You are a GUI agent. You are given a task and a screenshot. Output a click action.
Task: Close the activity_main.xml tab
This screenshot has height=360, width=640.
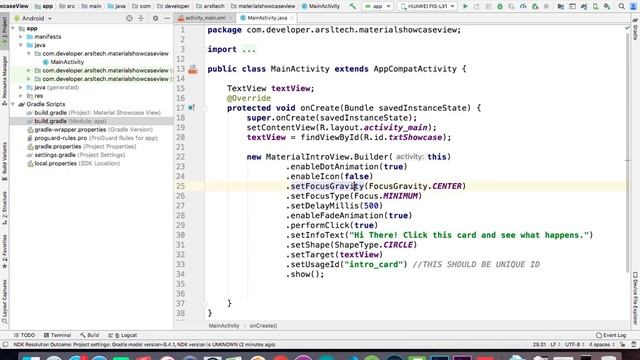click(x=231, y=18)
